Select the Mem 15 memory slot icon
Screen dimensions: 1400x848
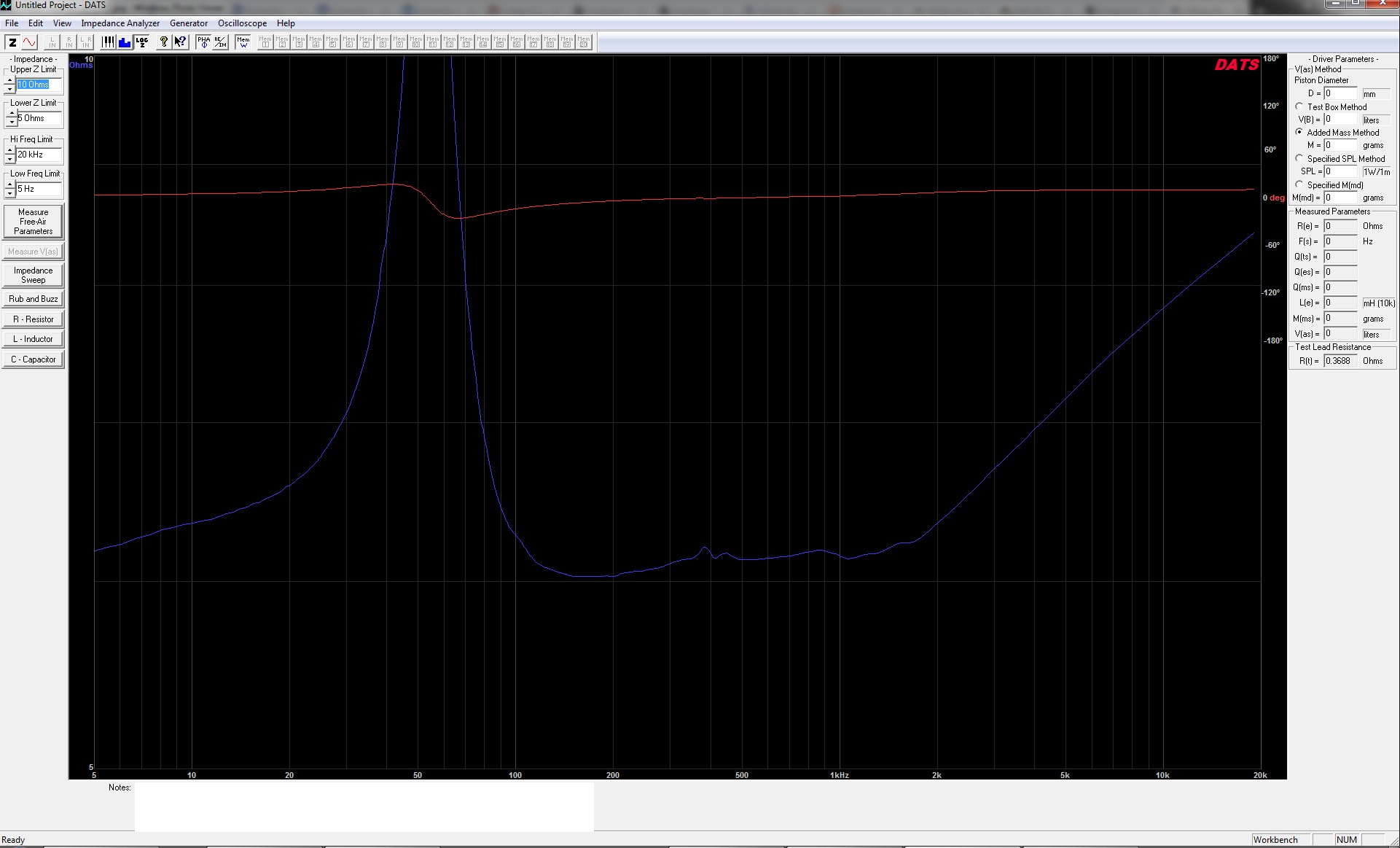500,42
